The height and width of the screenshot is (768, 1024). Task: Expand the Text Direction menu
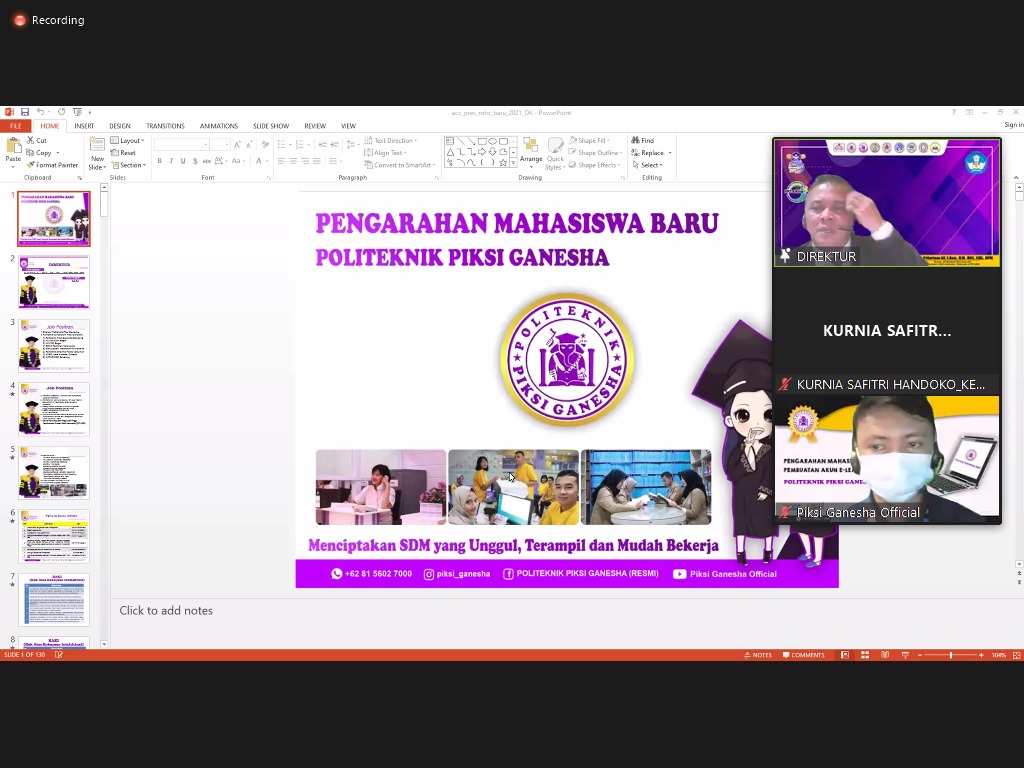391,140
